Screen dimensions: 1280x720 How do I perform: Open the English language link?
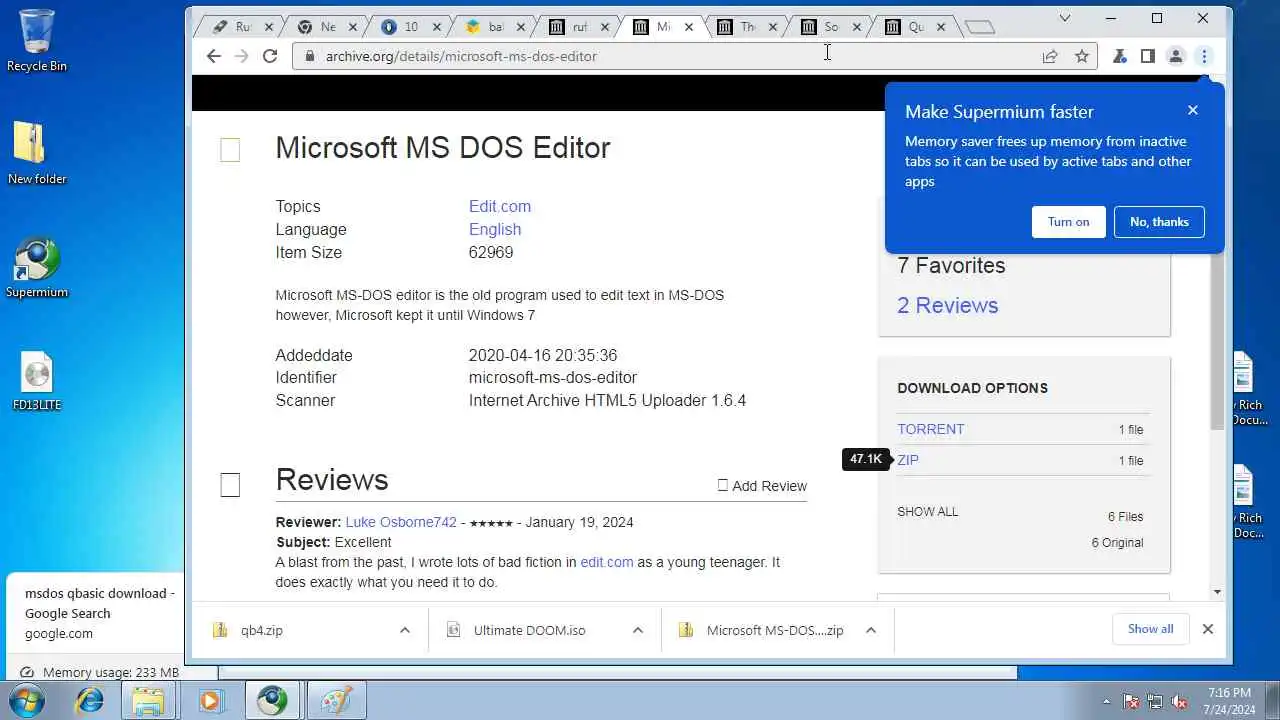(x=495, y=229)
